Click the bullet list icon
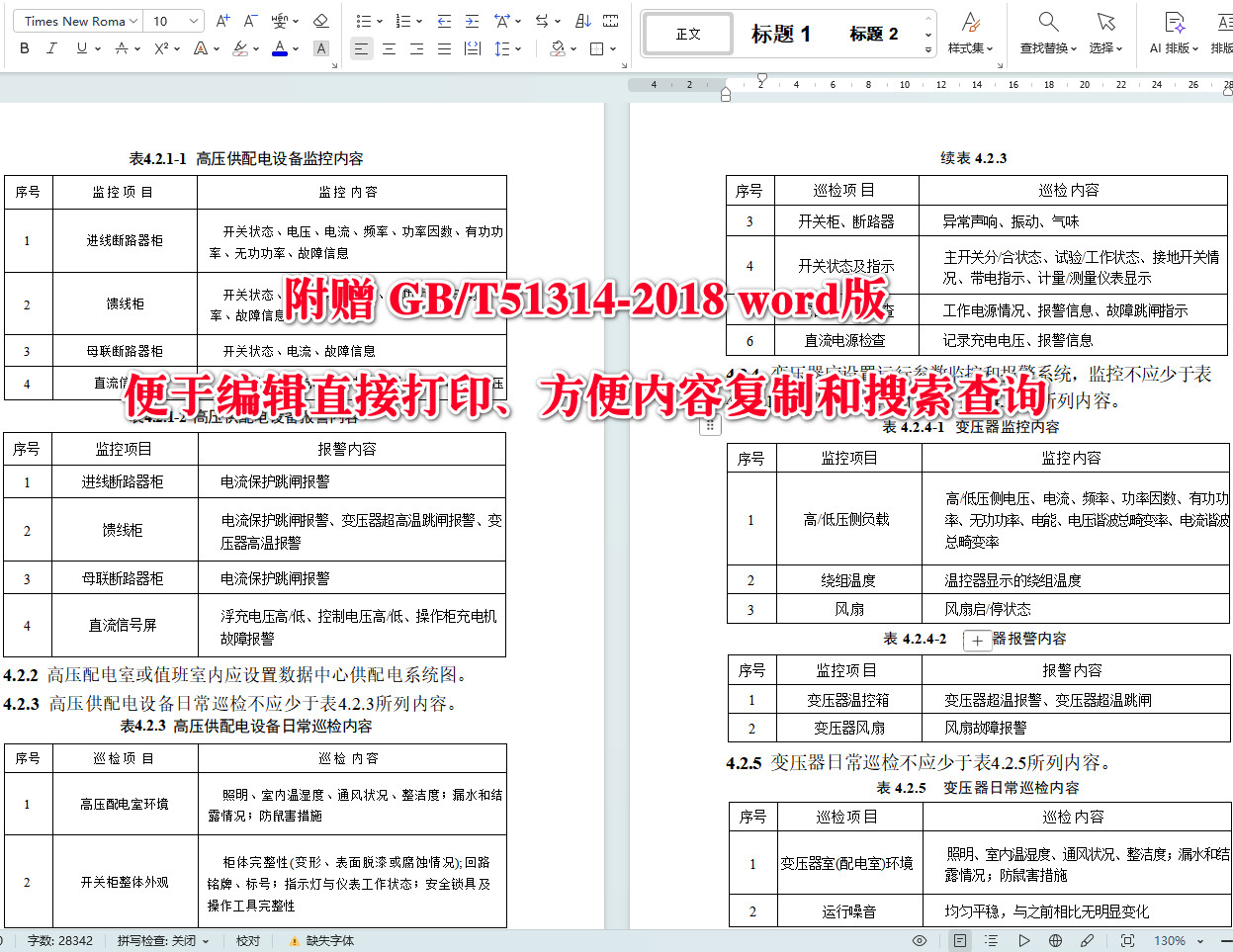This screenshot has width=1233, height=952. [x=363, y=21]
